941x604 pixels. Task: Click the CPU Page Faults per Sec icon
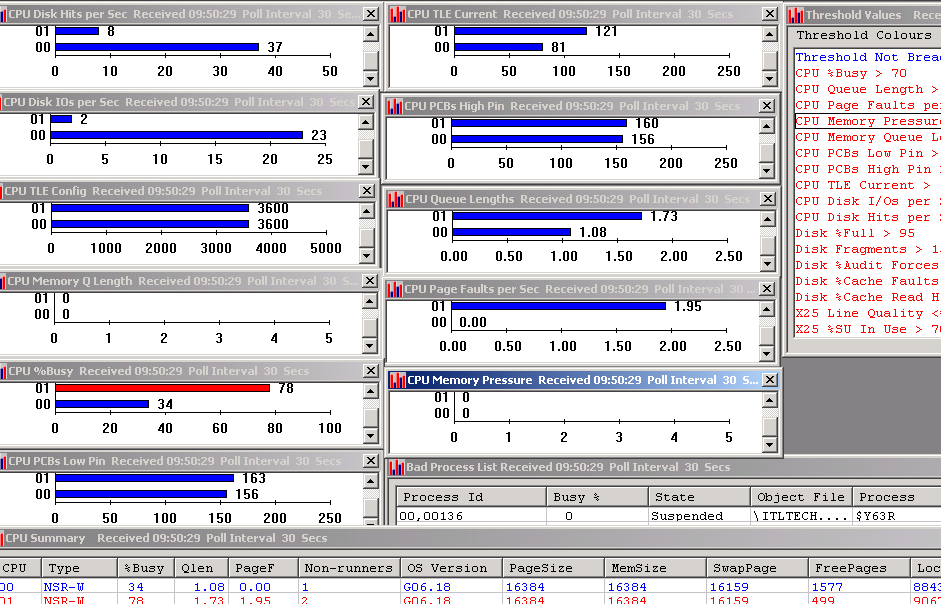tap(398, 289)
